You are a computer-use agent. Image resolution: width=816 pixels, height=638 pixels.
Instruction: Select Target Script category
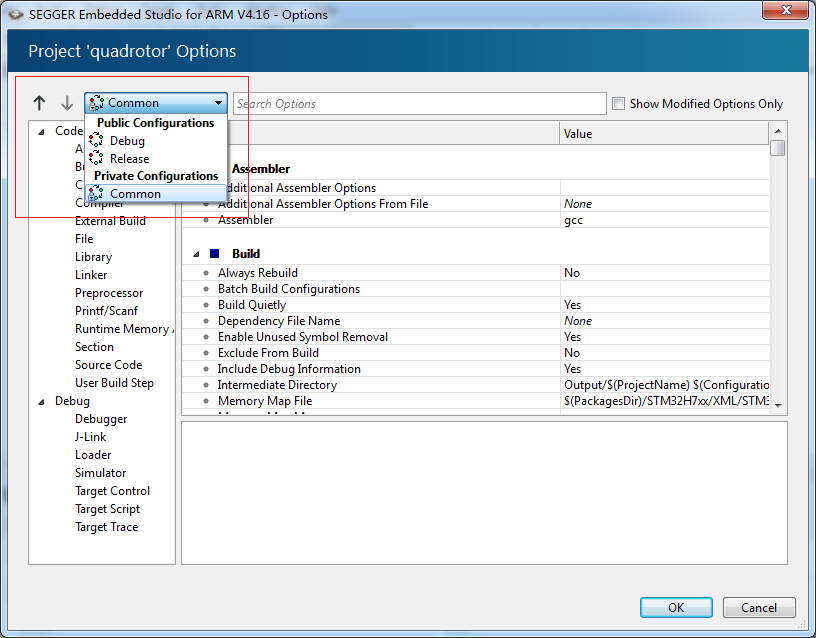pyautogui.click(x=107, y=509)
